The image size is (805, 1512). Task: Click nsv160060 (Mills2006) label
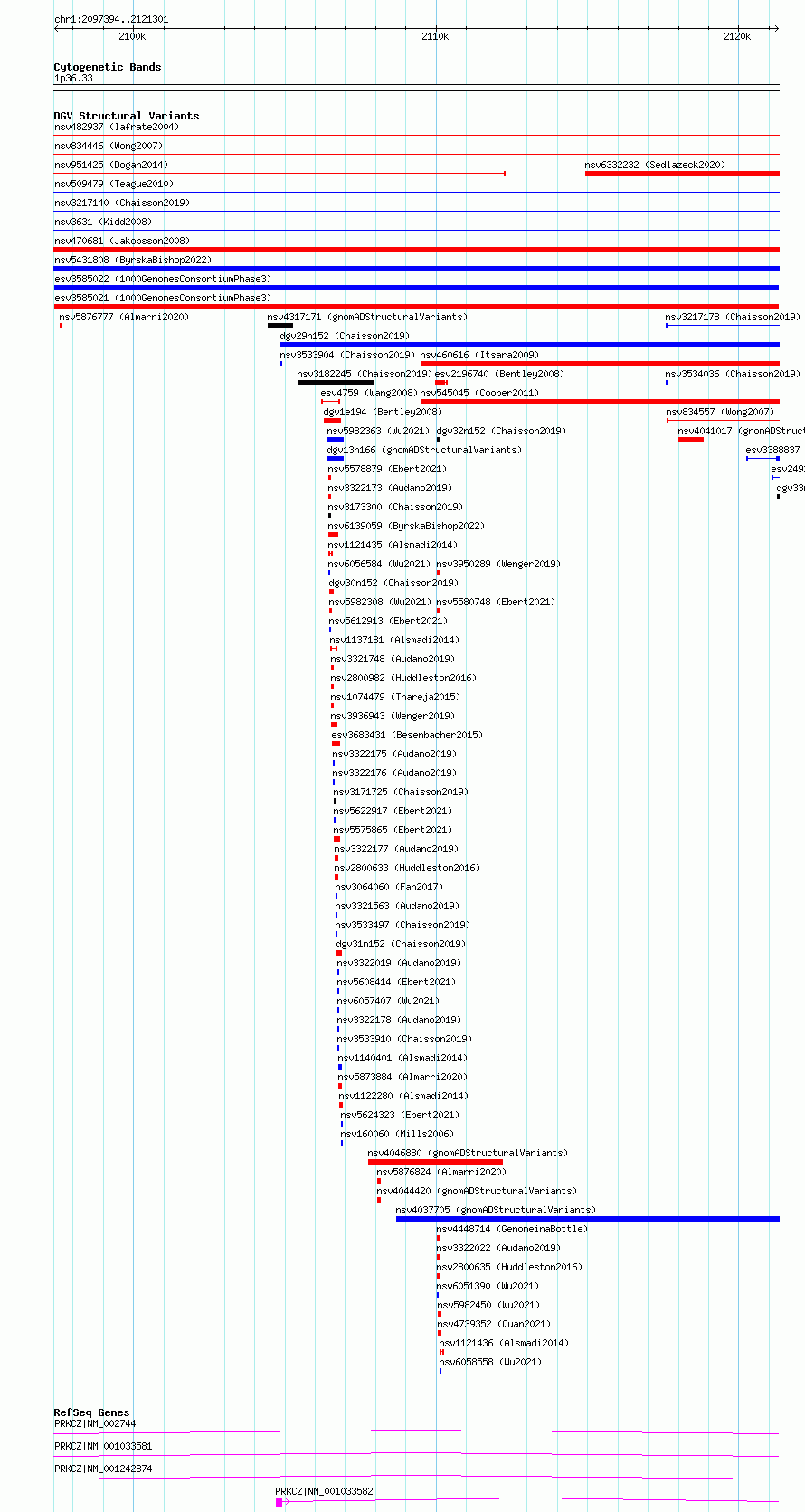point(397,1134)
